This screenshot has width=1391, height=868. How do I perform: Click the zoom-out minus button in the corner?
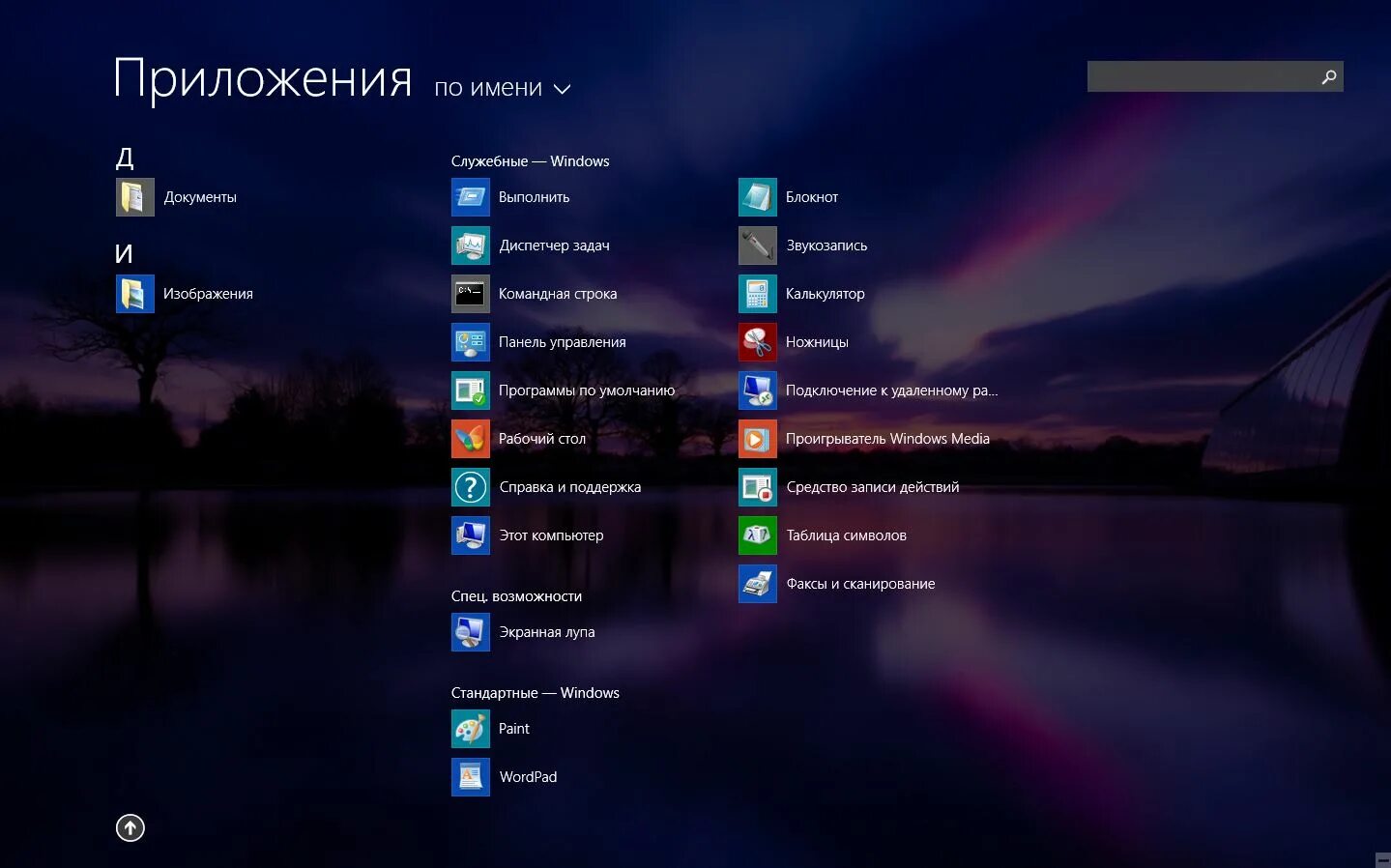pos(1382,859)
